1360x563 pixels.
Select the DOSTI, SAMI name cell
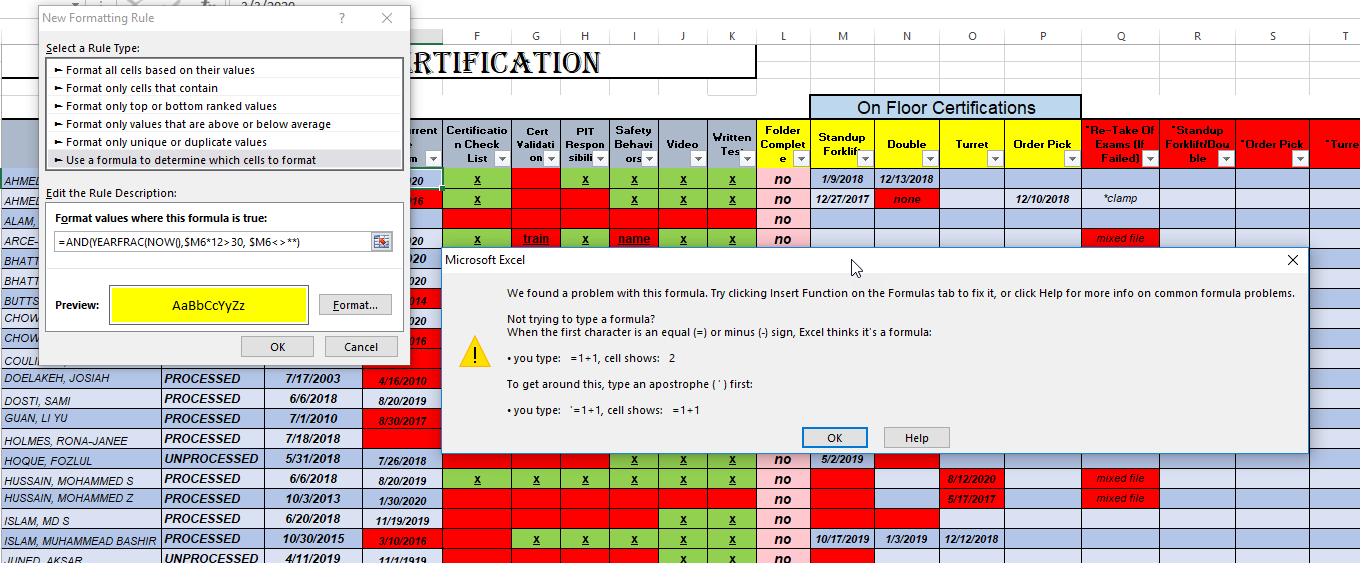[82, 399]
